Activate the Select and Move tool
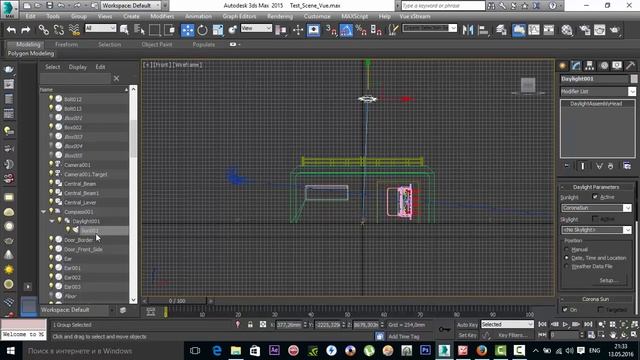Viewport: 640px width, 360px height. (187, 30)
